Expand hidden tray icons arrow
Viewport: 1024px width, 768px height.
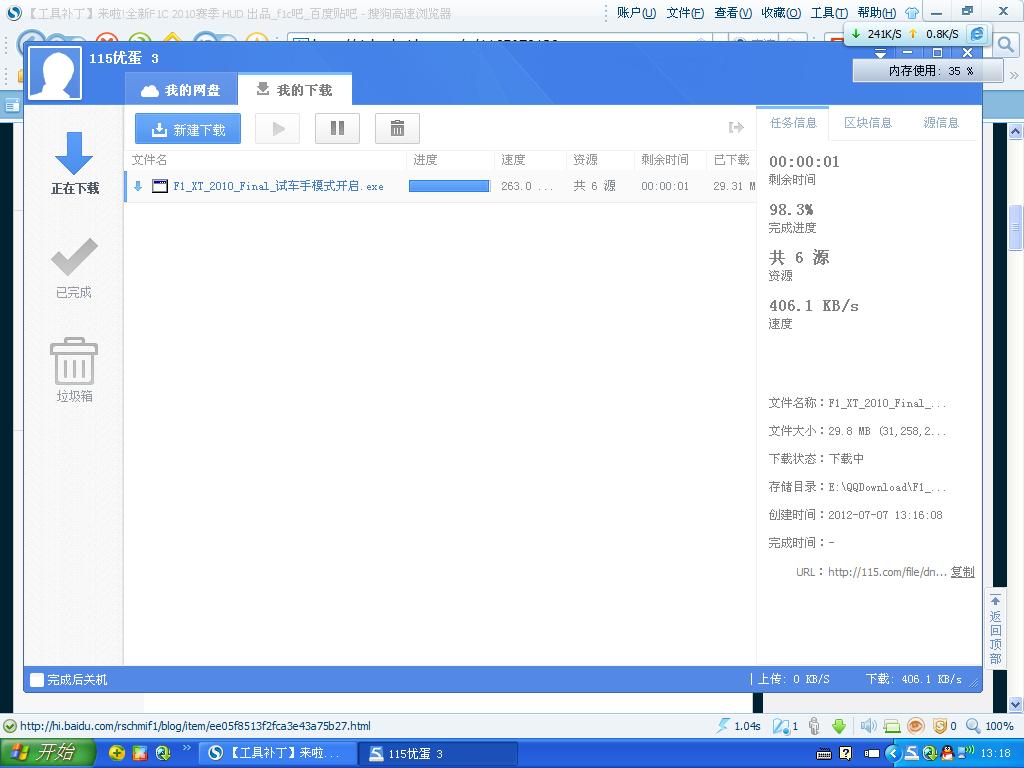click(893, 754)
